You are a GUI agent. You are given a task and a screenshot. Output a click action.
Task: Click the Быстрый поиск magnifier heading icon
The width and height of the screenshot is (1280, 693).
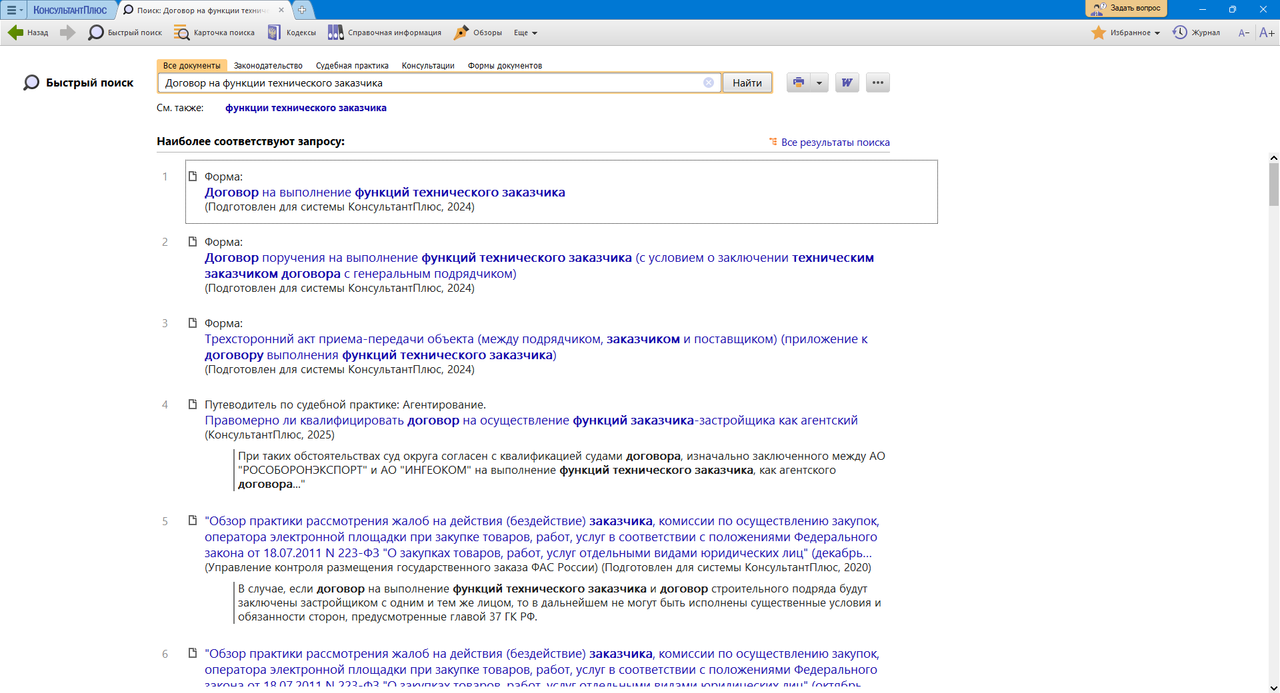pos(32,83)
